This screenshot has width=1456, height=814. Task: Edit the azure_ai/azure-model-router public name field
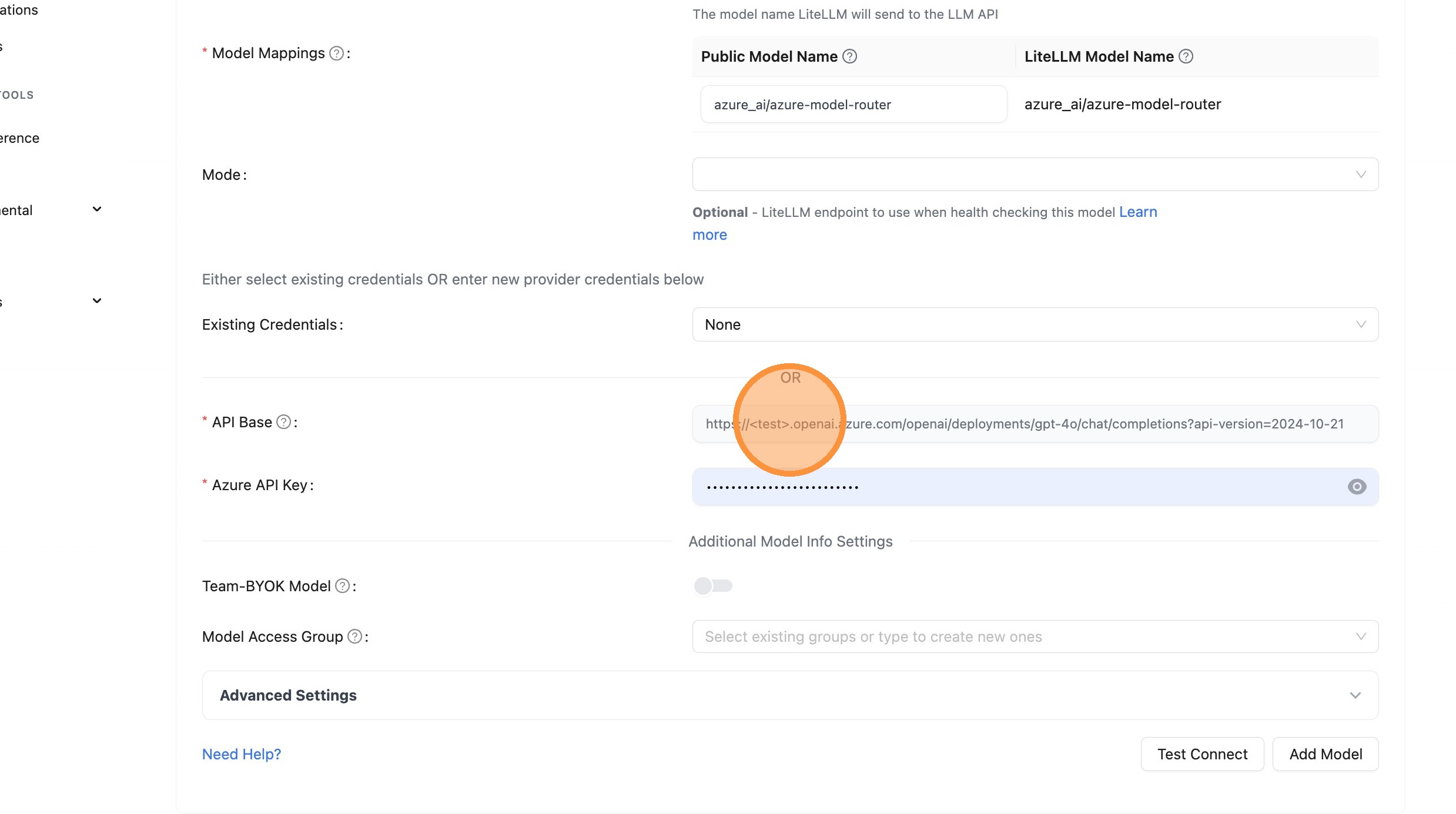point(853,104)
